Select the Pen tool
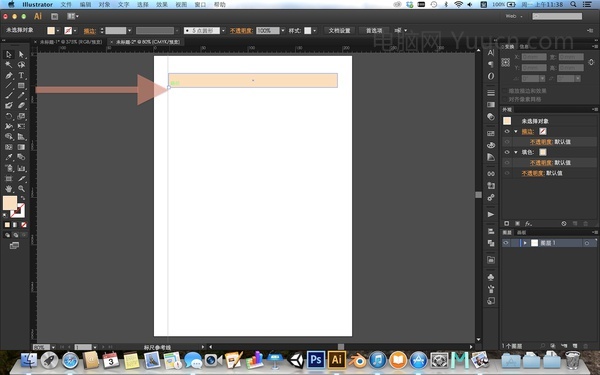 (x=9, y=75)
